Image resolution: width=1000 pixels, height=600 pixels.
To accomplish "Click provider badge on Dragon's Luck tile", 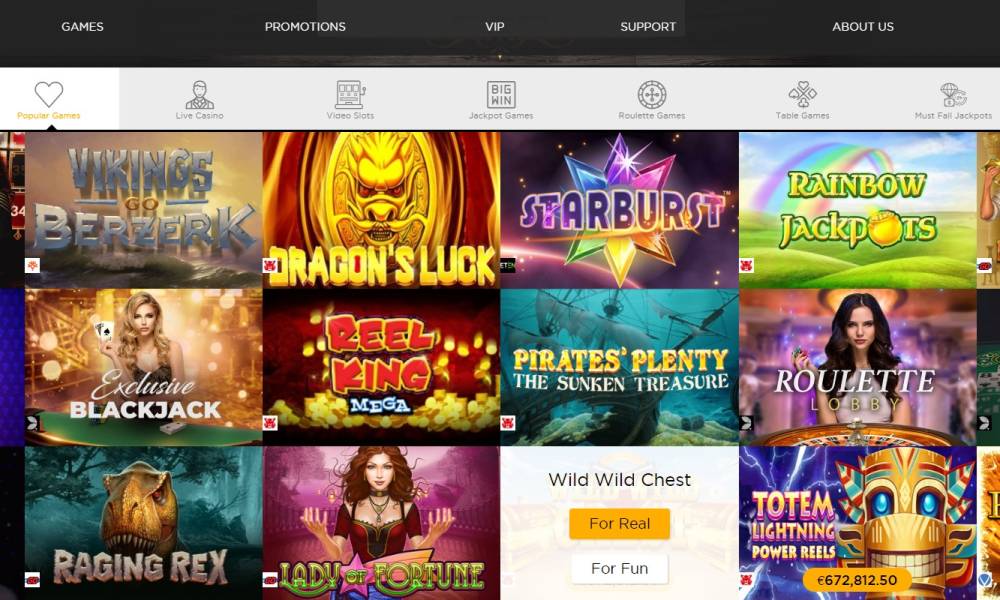I will [x=270, y=265].
